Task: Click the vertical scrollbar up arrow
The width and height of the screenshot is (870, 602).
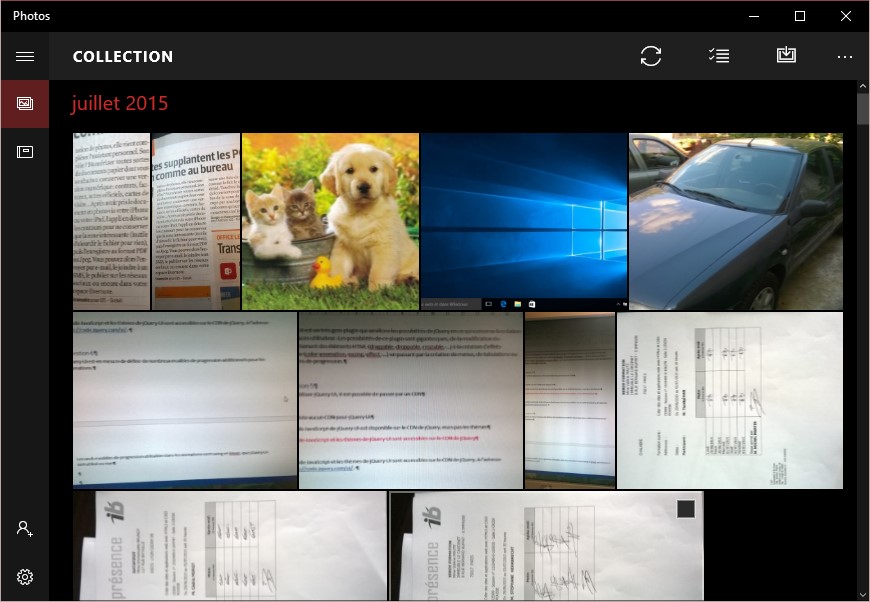Action: click(x=862, y=88)
